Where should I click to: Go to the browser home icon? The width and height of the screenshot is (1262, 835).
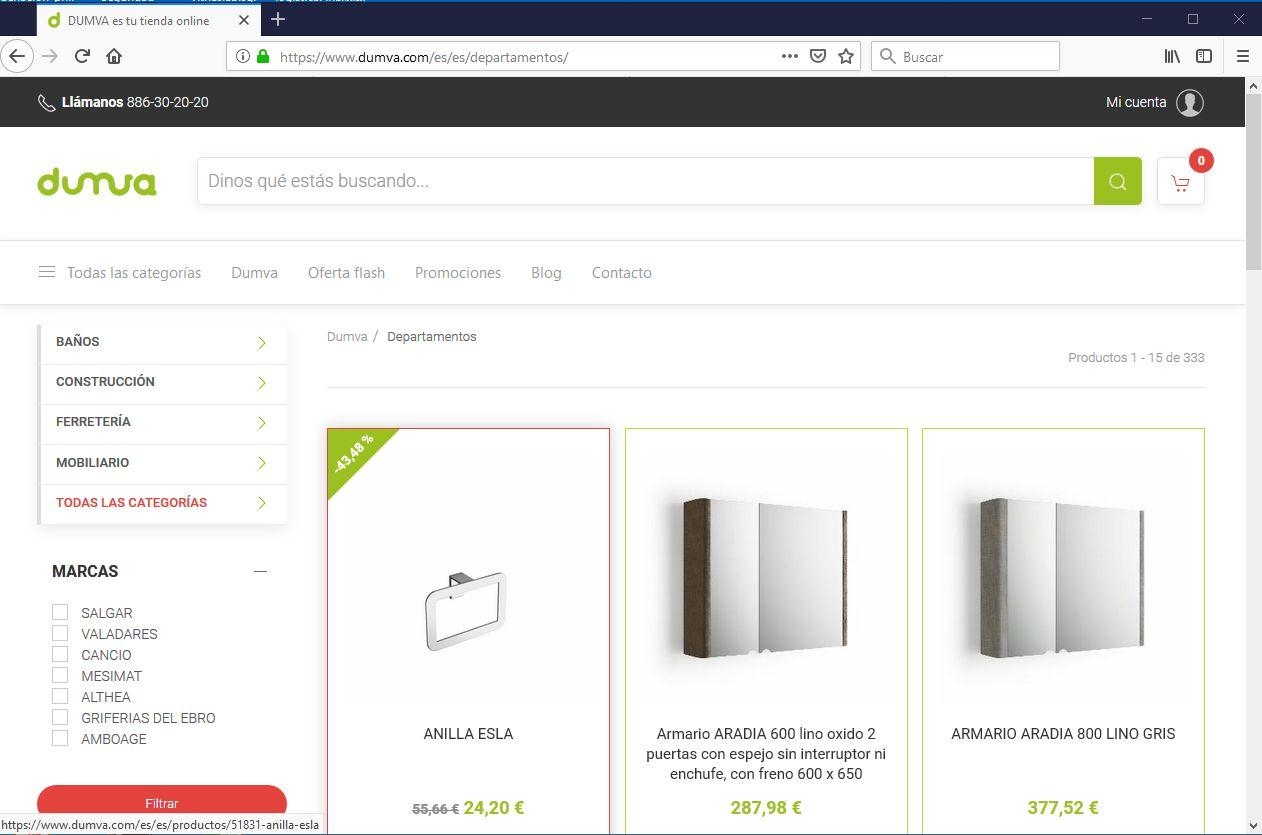tap(114, 57)
